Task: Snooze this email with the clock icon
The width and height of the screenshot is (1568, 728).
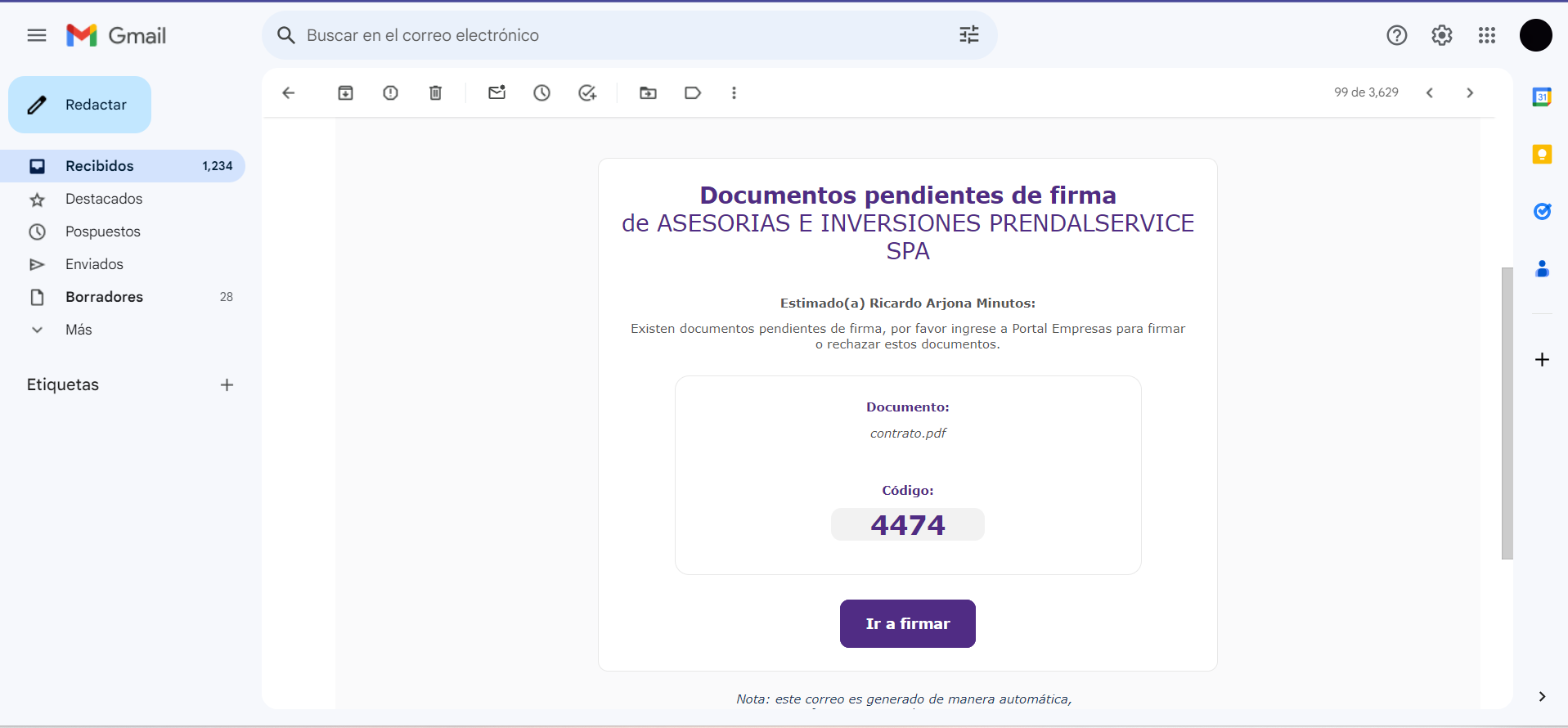Action: click(541, 93)
